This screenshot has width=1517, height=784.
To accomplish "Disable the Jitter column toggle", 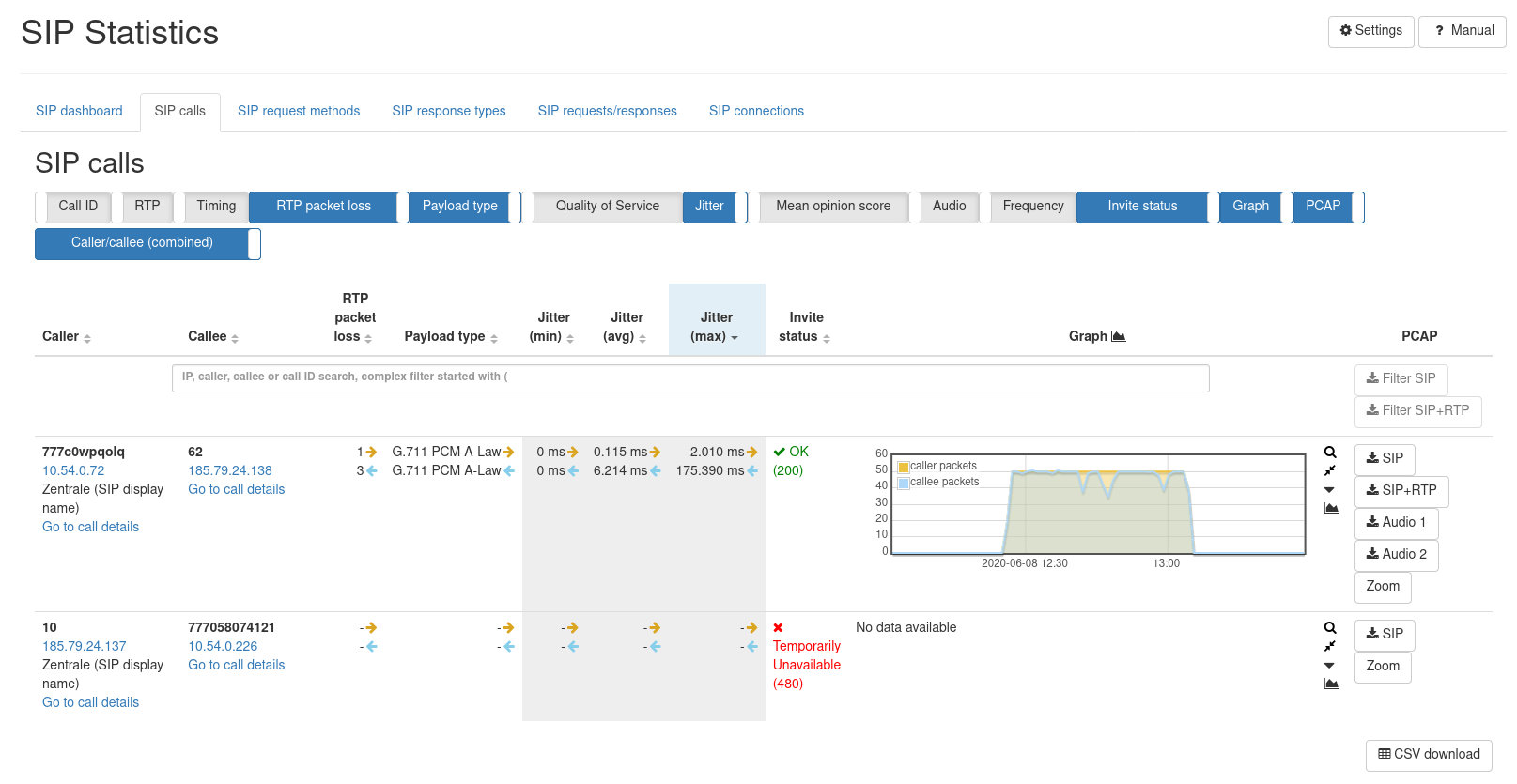I will [x=715, y=207].
